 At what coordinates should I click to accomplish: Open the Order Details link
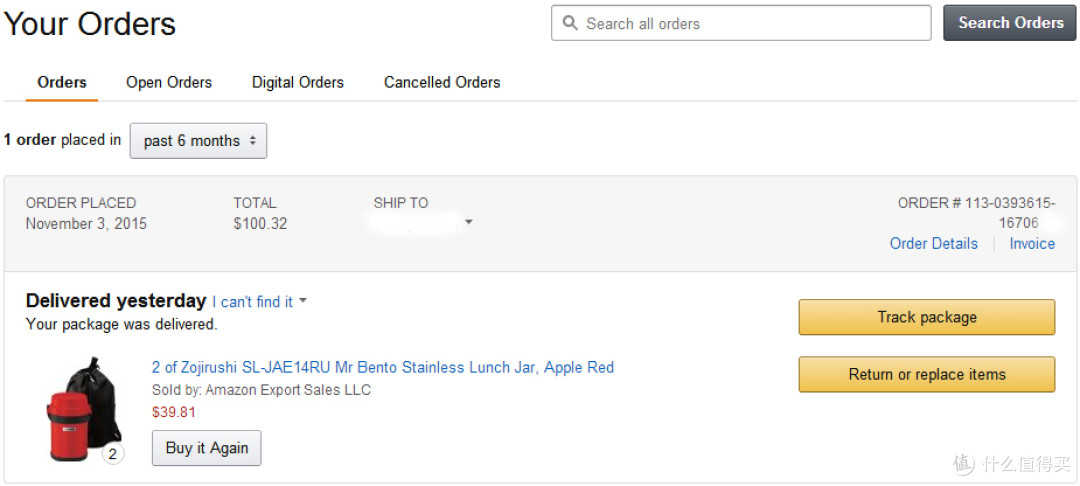click(933, 244)
